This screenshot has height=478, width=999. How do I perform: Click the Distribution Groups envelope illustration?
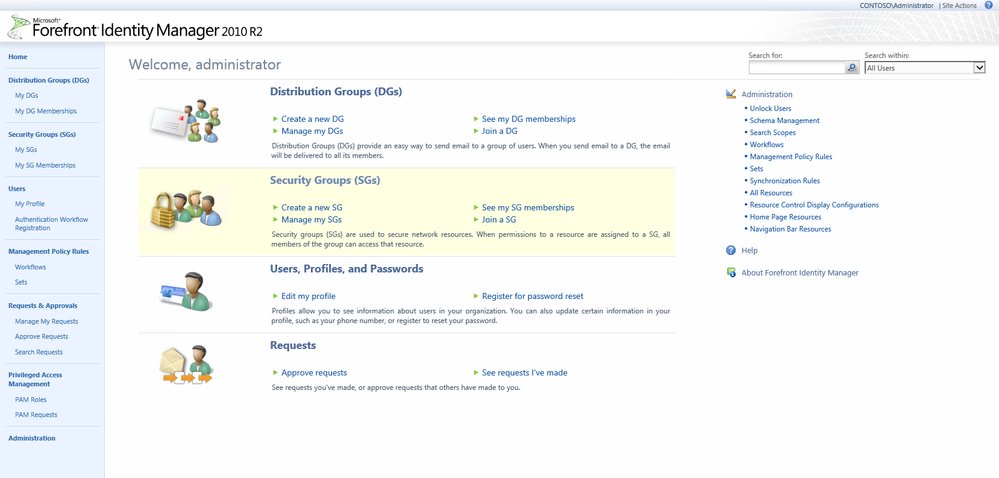point(185,121)
